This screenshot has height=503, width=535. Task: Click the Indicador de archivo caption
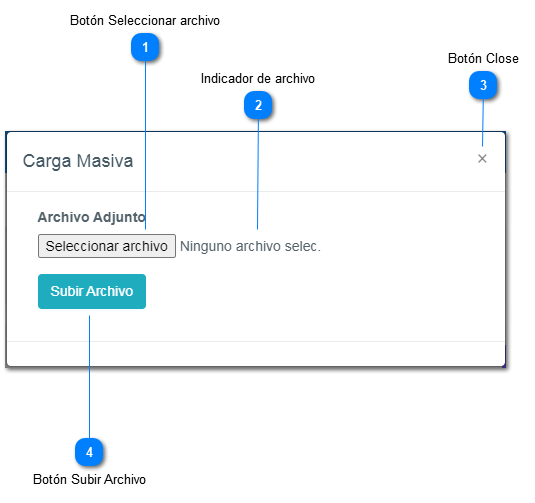pyautogui.click(x=258, y=78)
